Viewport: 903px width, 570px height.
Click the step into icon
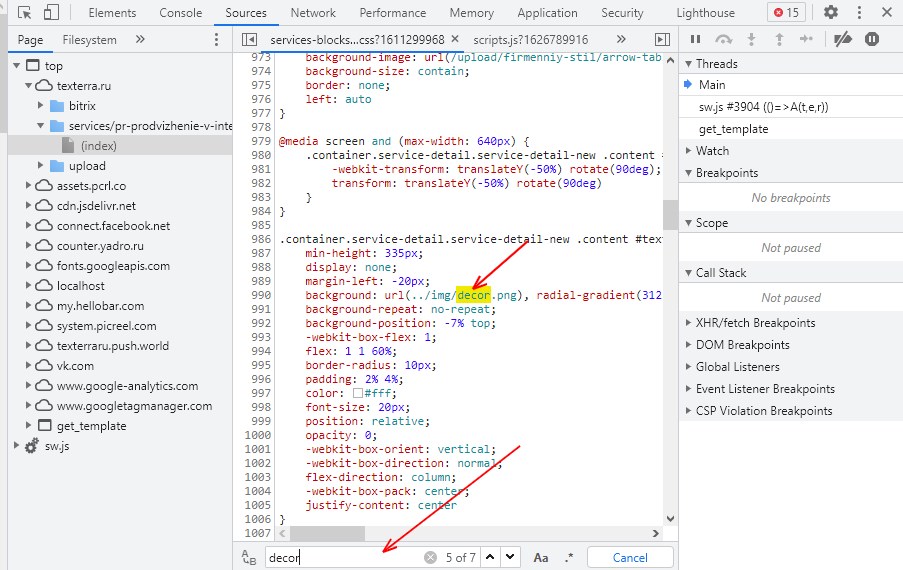(752, 39)
